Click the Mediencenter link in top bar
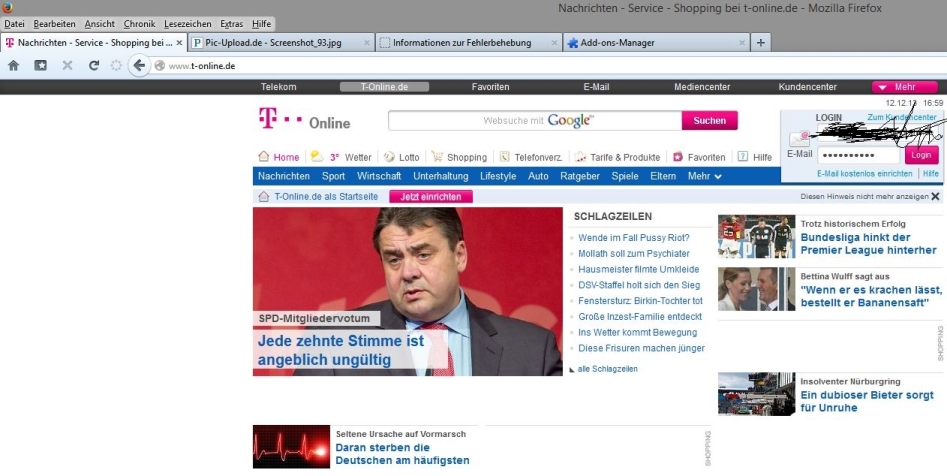Viewport: 947px width, 476px height. click(x=702, y=87)
